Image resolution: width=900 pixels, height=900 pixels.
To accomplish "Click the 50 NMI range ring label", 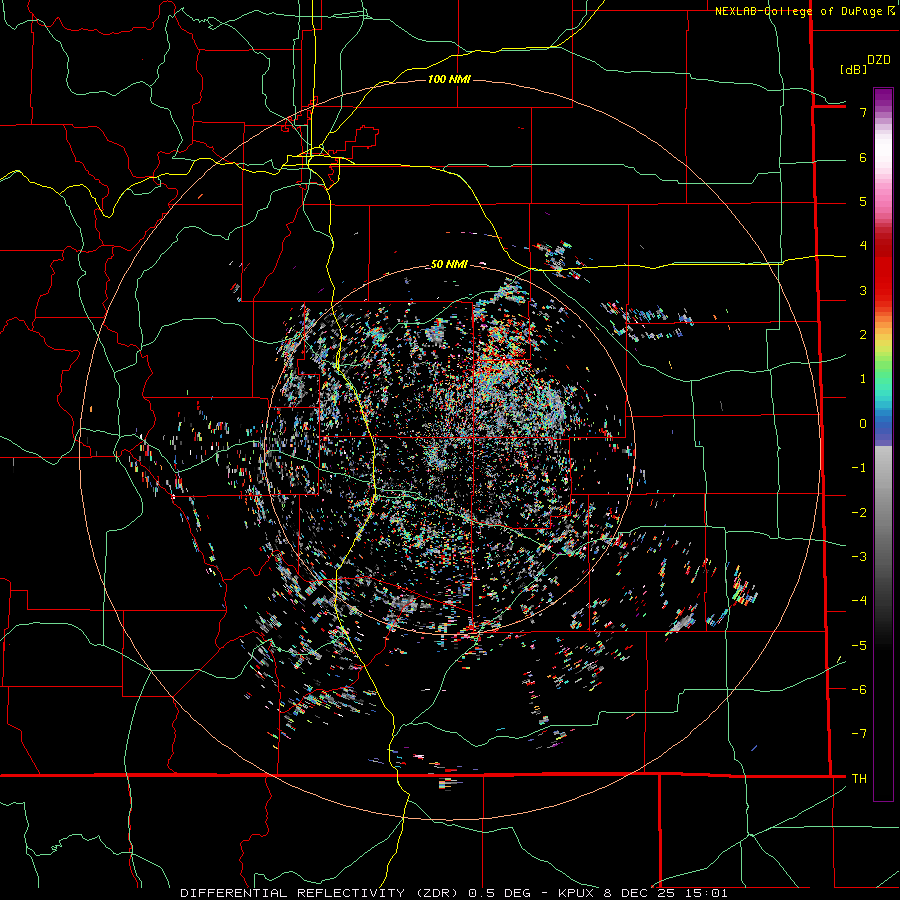I will [x=449, y=264].
